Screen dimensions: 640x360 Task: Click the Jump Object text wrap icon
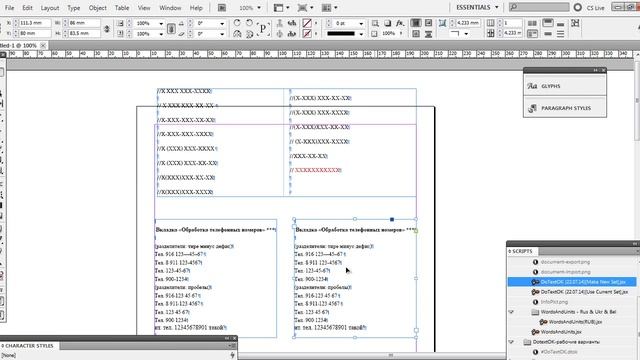pyautogui.click(x=429, y=34)
